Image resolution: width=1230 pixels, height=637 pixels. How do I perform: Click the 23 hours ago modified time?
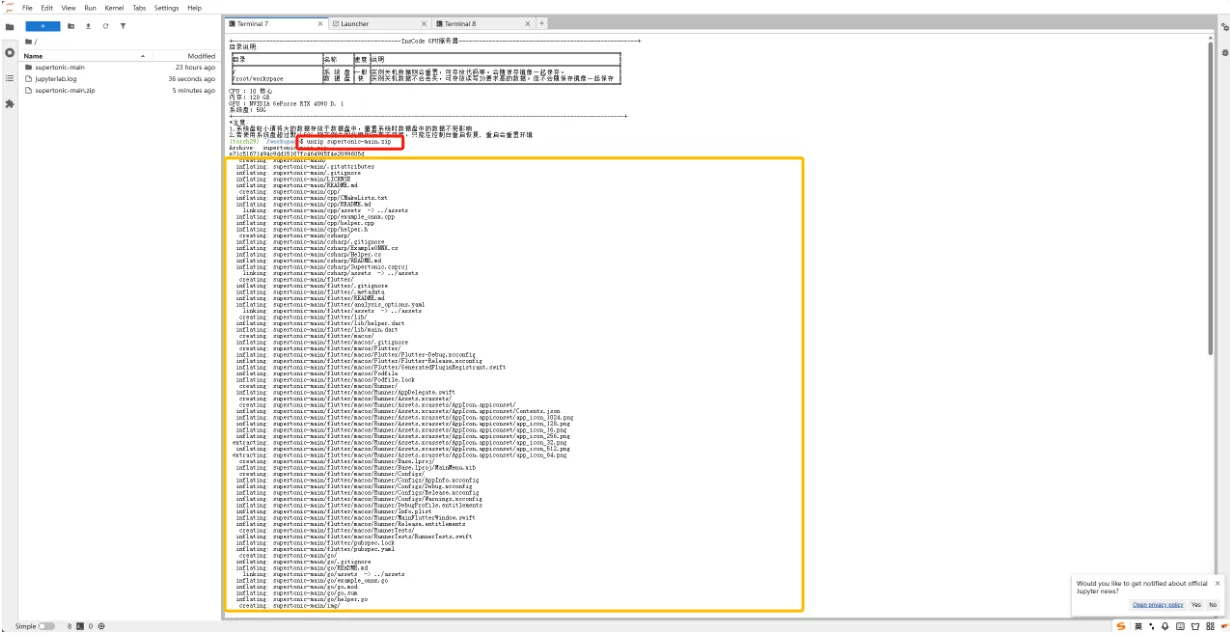point(195,67)
